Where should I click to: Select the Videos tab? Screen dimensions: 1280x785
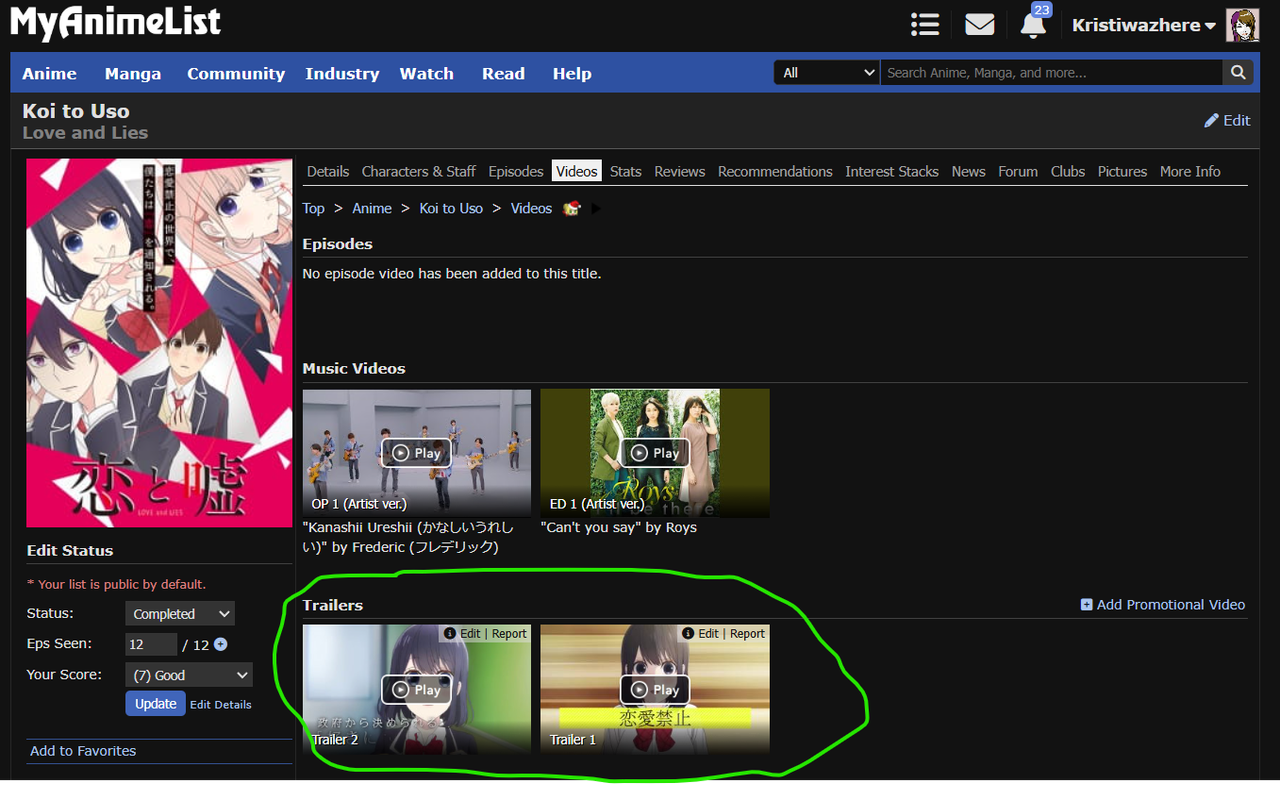[x=577, y=171]
